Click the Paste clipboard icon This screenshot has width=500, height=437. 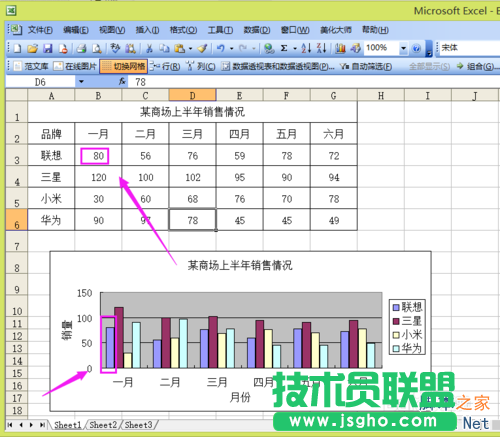click(x=180, y=49)
